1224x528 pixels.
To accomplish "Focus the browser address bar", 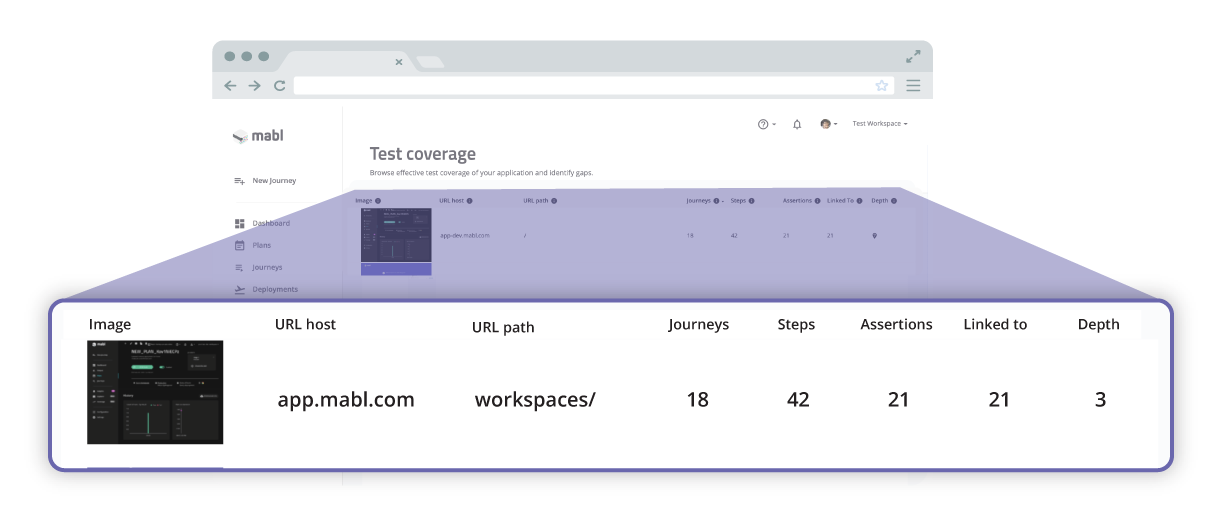I will 592,86.
